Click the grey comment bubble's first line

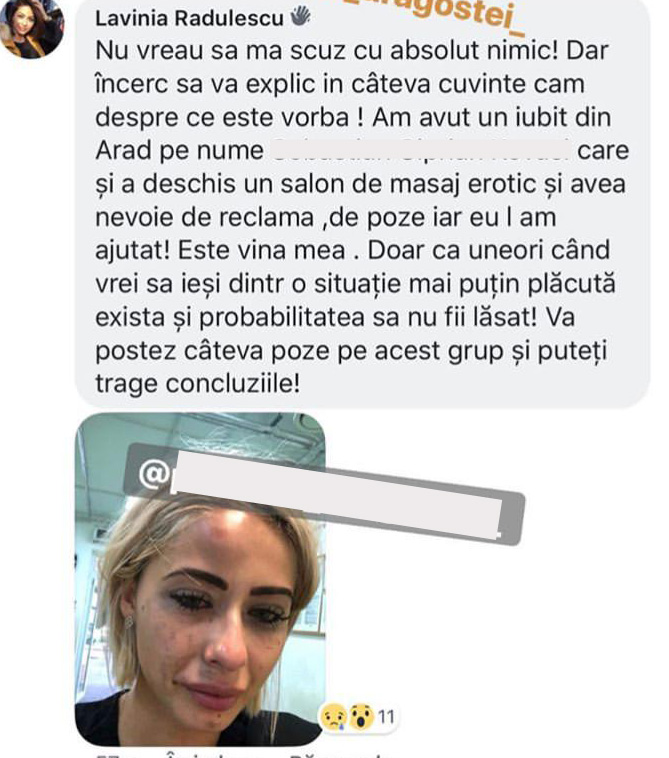pos(351,50)
